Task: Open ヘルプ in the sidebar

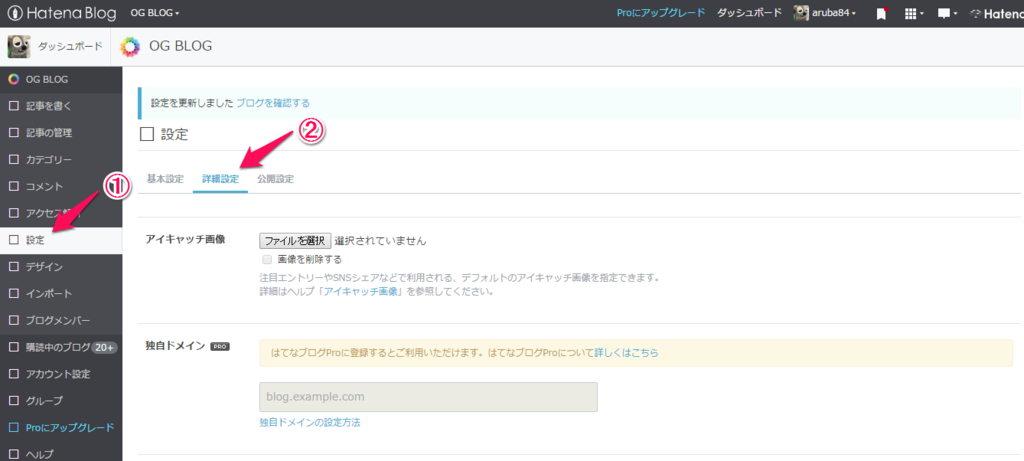Action: (x=61, y=454)
